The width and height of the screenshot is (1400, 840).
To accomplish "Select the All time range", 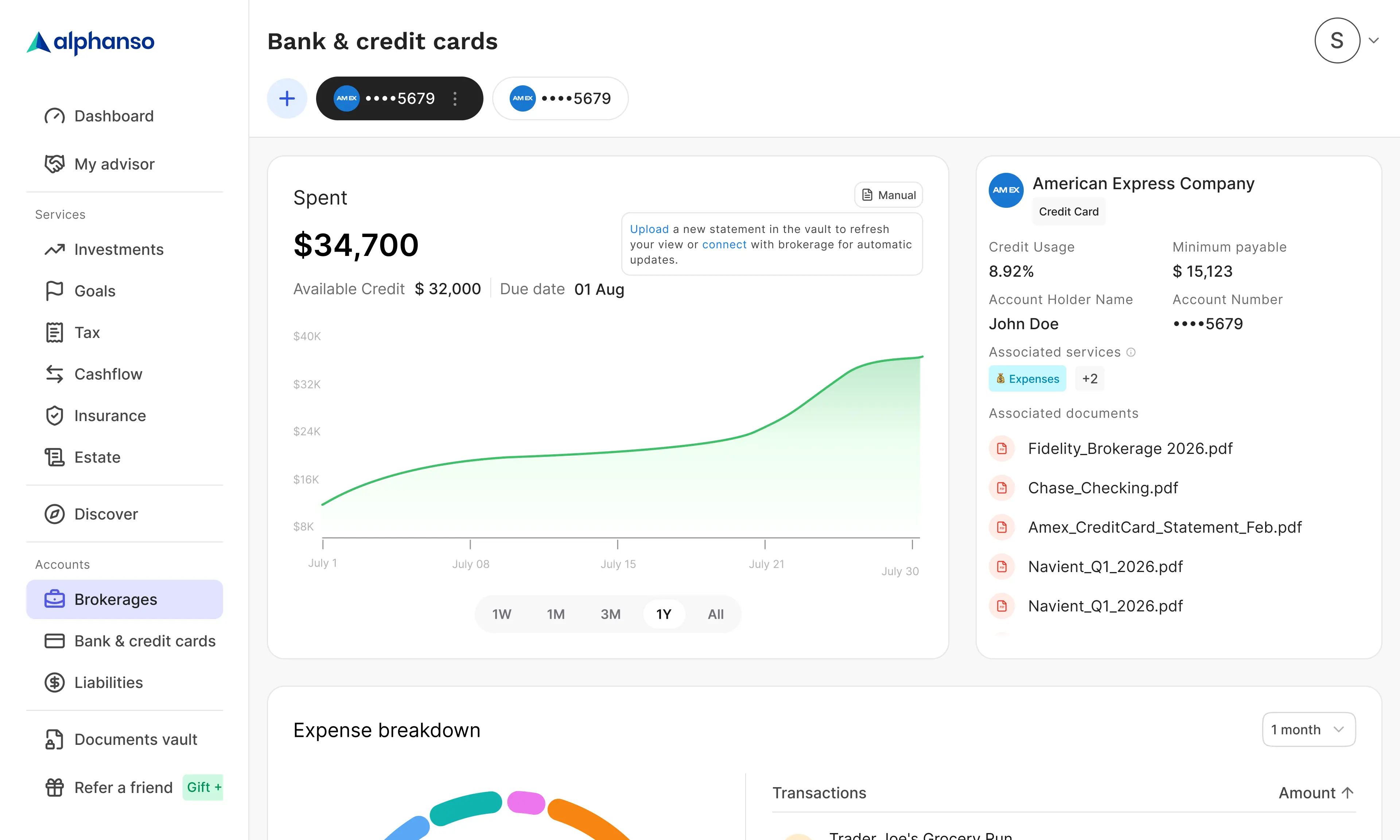I will coord(715,614).
